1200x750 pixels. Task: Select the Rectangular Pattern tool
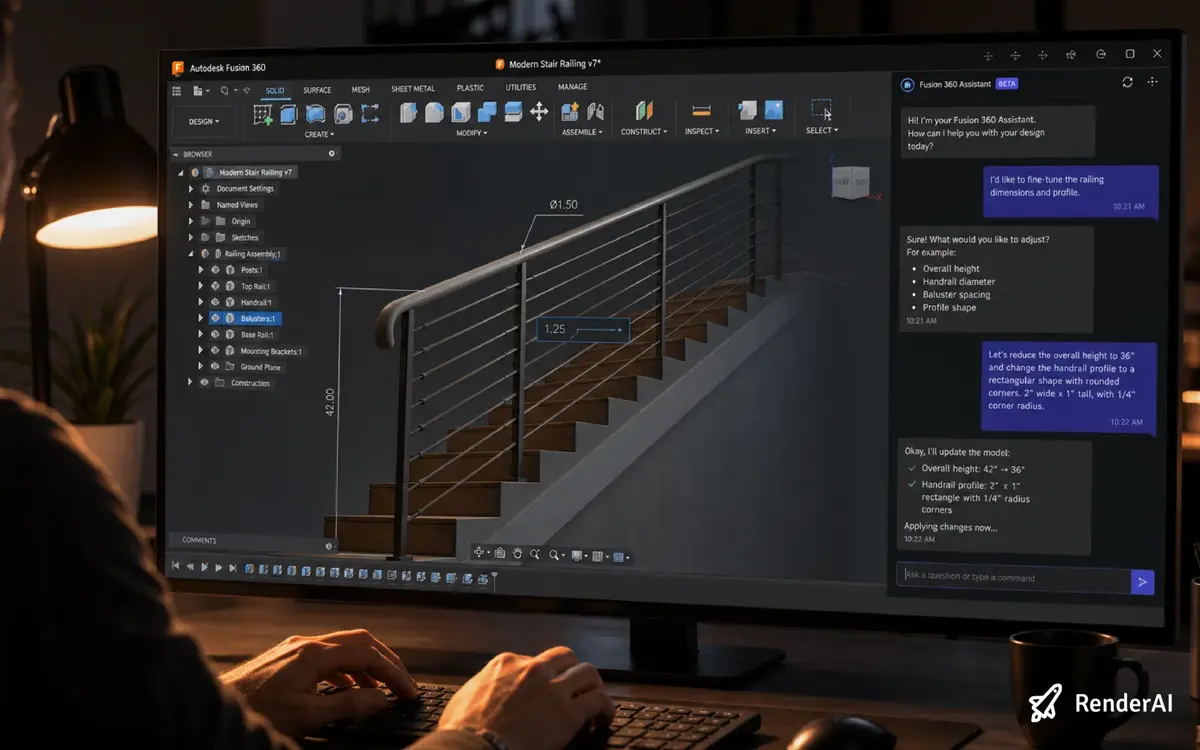coord(370,114)
